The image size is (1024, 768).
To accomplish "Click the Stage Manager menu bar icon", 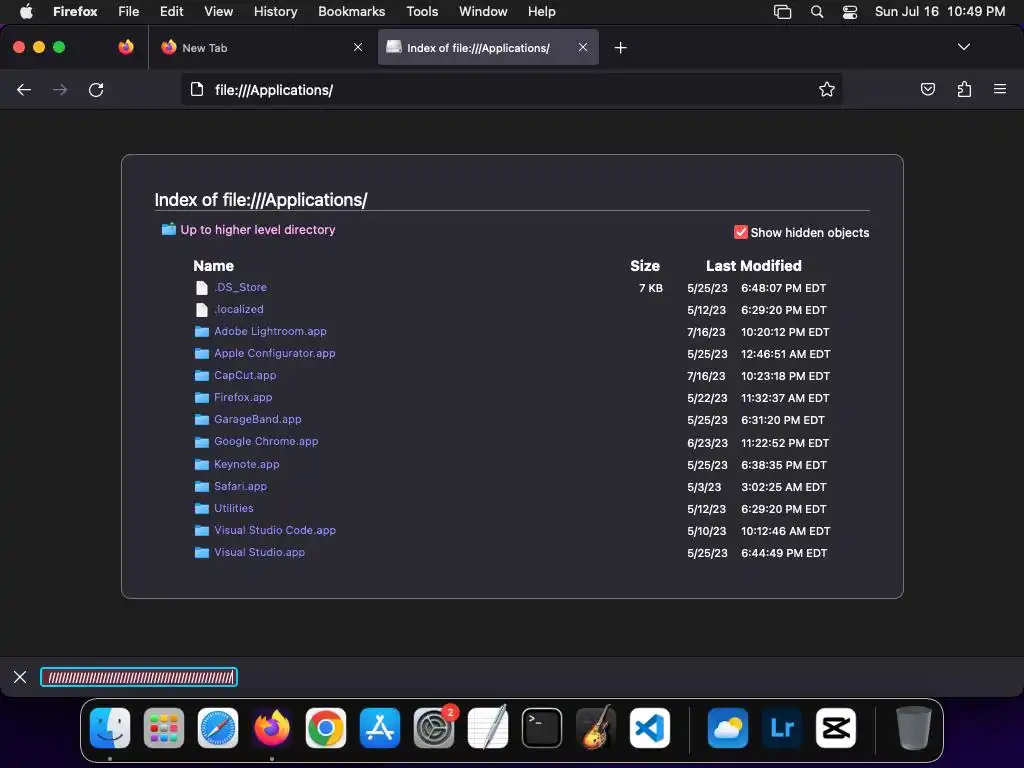I will tap(782, 12).
